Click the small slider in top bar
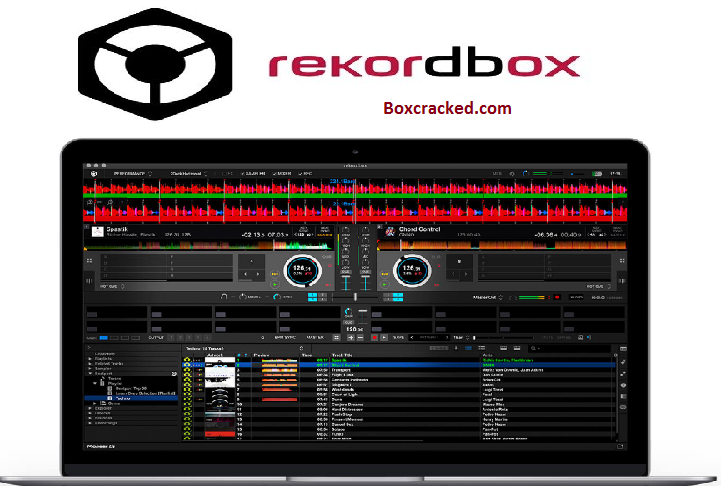The image size is (722, 491). (x=577, y=174)
